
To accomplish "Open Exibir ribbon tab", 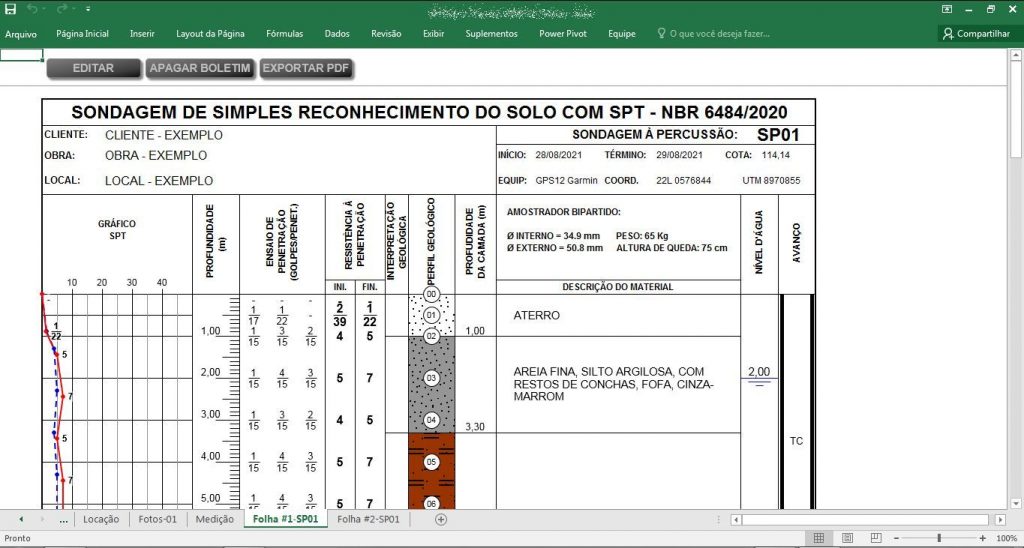I will pos(434,34).
